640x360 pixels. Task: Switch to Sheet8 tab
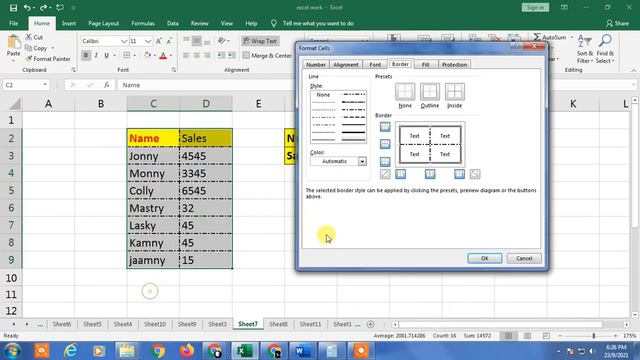(278, 324)
